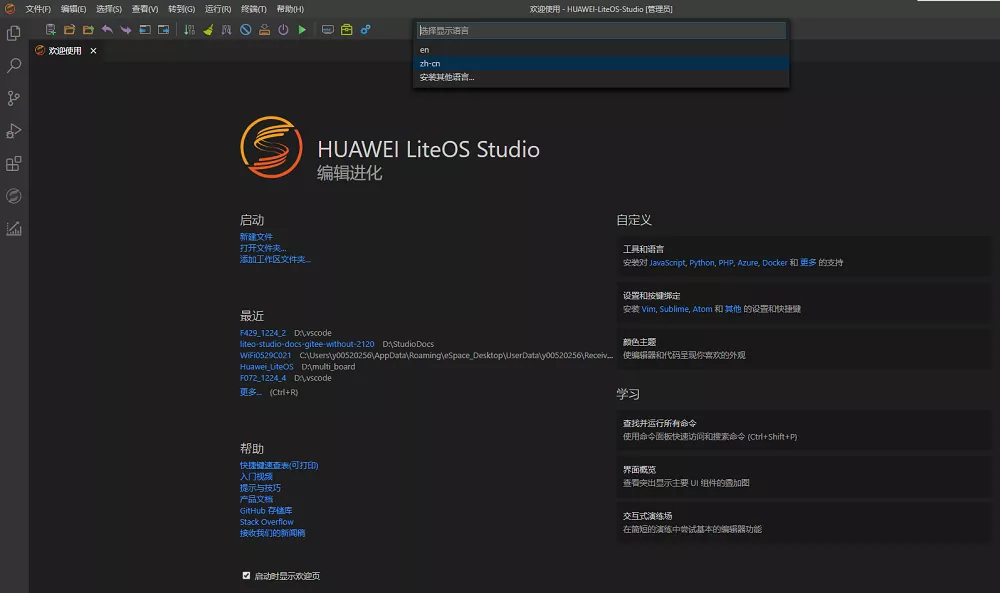Open the 选择(S) menu

(108, 9)
